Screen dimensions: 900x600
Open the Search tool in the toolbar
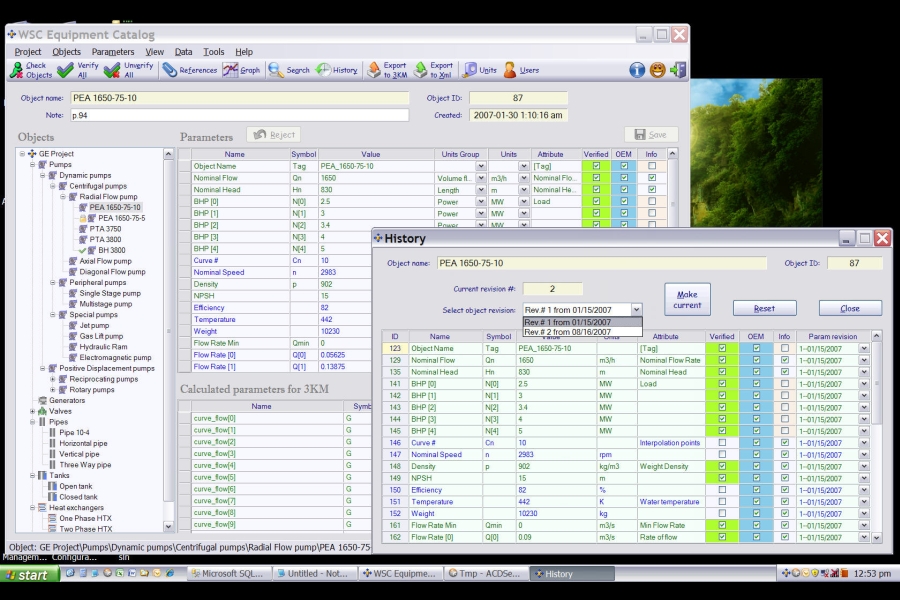click(x=289, y=70)
